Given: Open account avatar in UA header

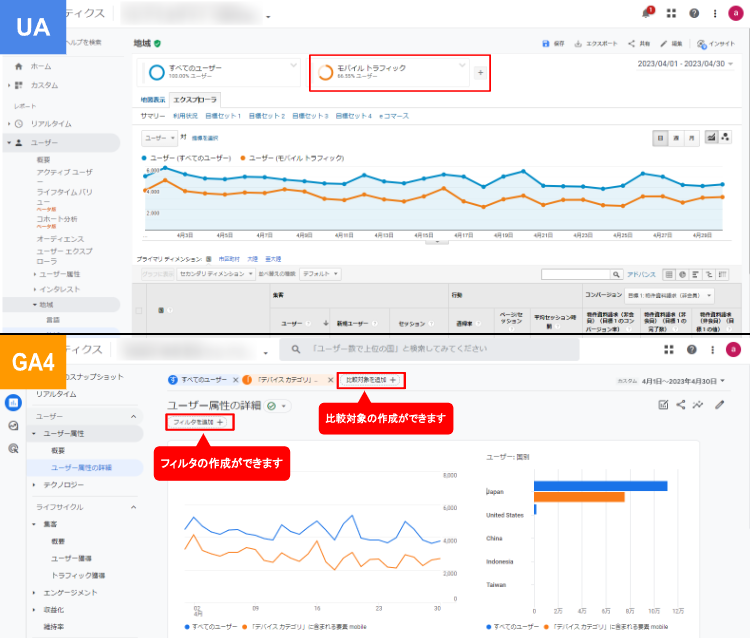Looking at the screenshot, I should [735, 13].
